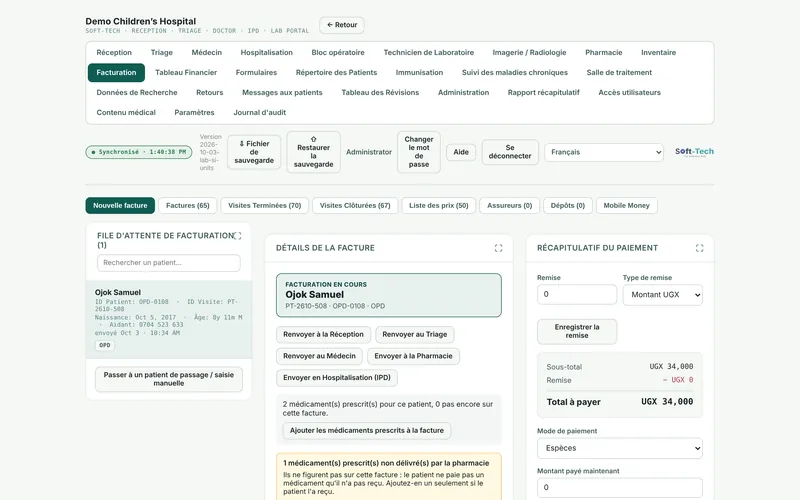This screenshot has height=500, width=800.
Task: Open the Mobile Money sub-tab
Action: click(x=627, y=206)
